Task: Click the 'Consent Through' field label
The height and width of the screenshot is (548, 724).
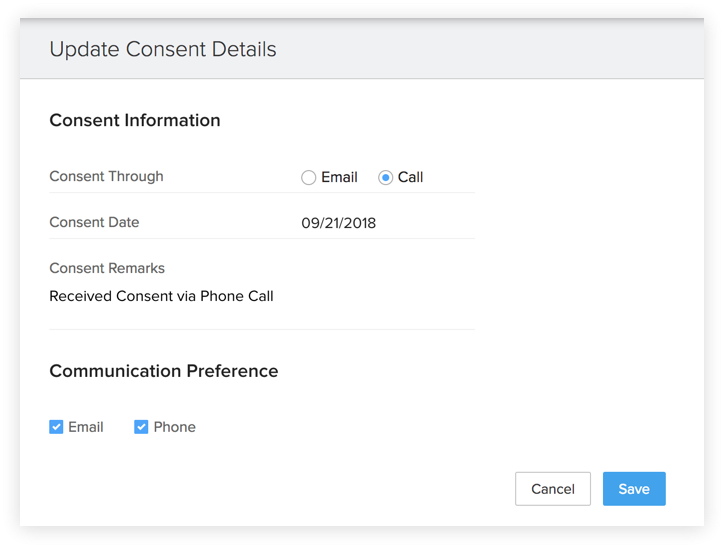Action: (x=106, y=176)
